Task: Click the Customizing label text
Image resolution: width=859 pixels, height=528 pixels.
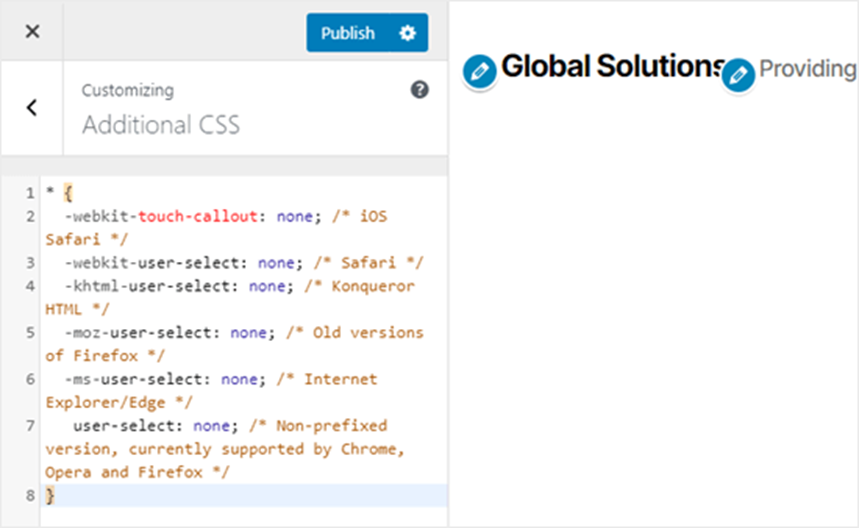Action: (x=128, y=90)
